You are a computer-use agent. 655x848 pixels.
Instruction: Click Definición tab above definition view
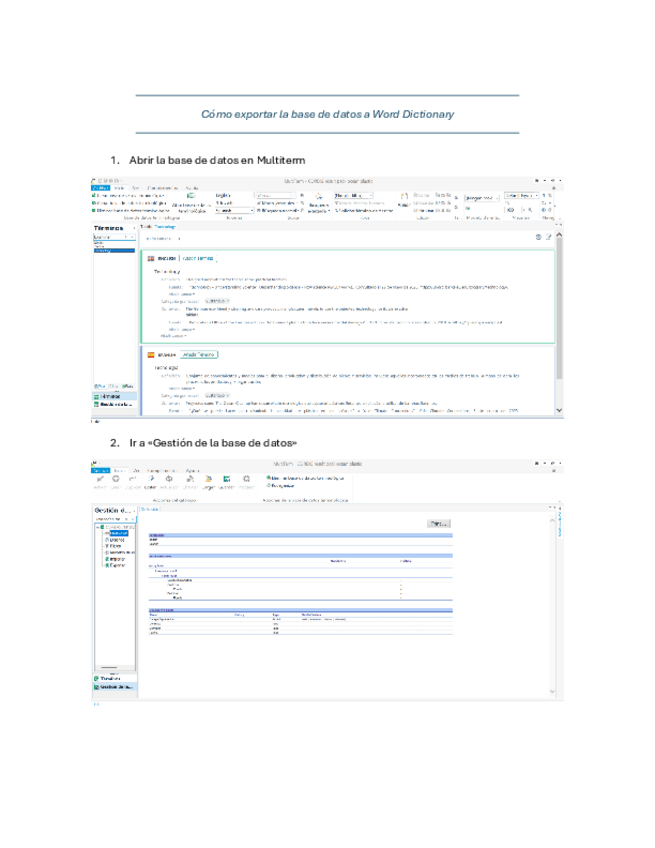tap(149, 509)
